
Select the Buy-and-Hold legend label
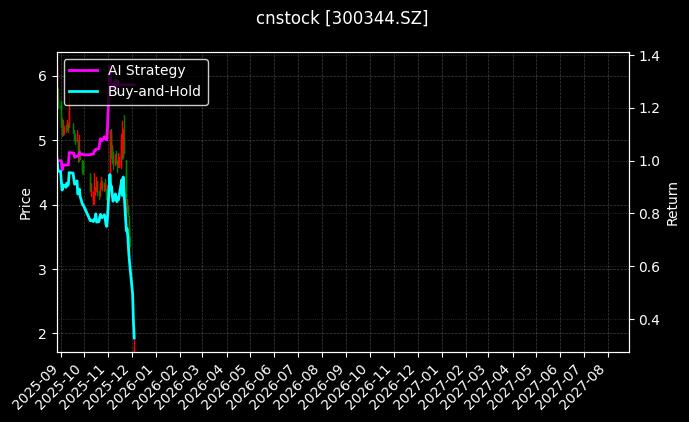[155, 91]
